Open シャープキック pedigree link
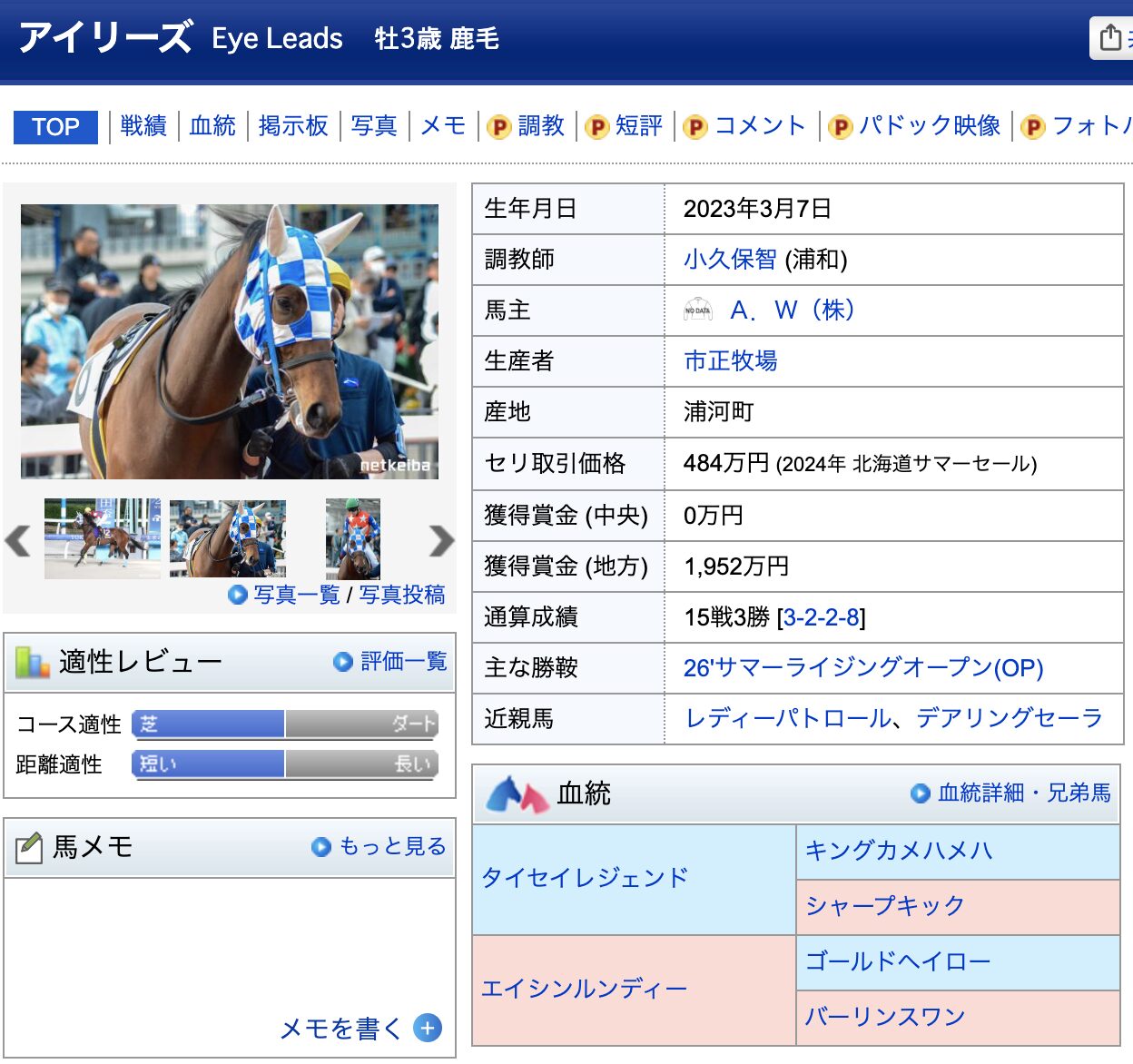This screenshot has height=1064, width=1133. point(884,906)
